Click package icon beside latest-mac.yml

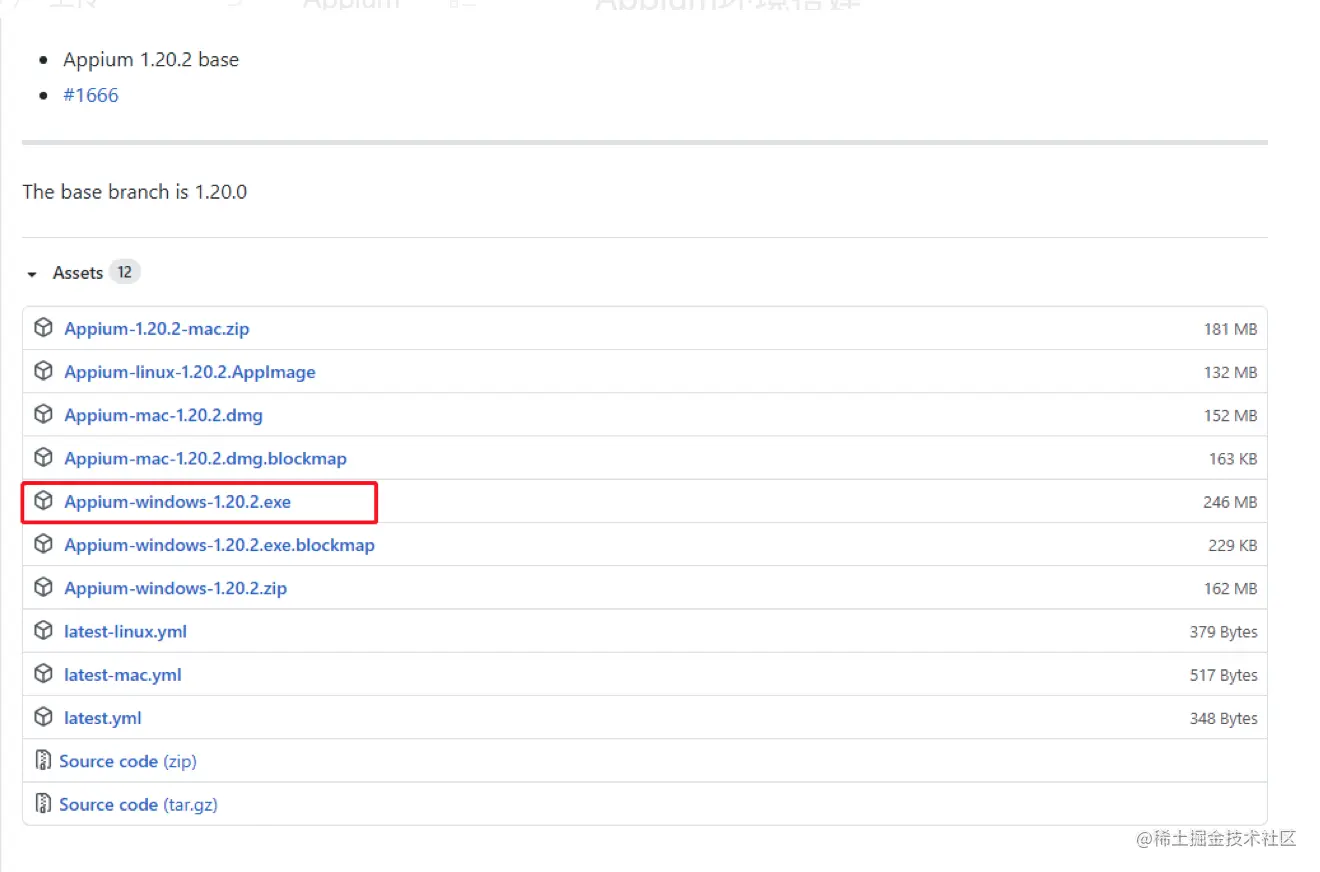click(x=43, y=673)
